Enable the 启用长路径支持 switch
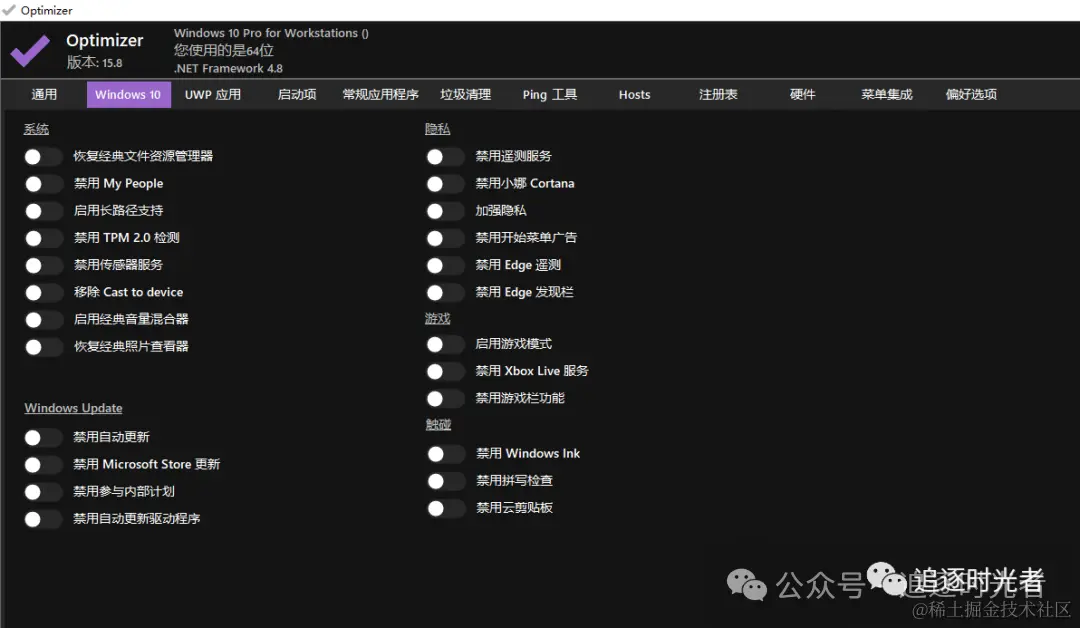Viewport: 1080px width, 628px height. click(x=43, y=211)
